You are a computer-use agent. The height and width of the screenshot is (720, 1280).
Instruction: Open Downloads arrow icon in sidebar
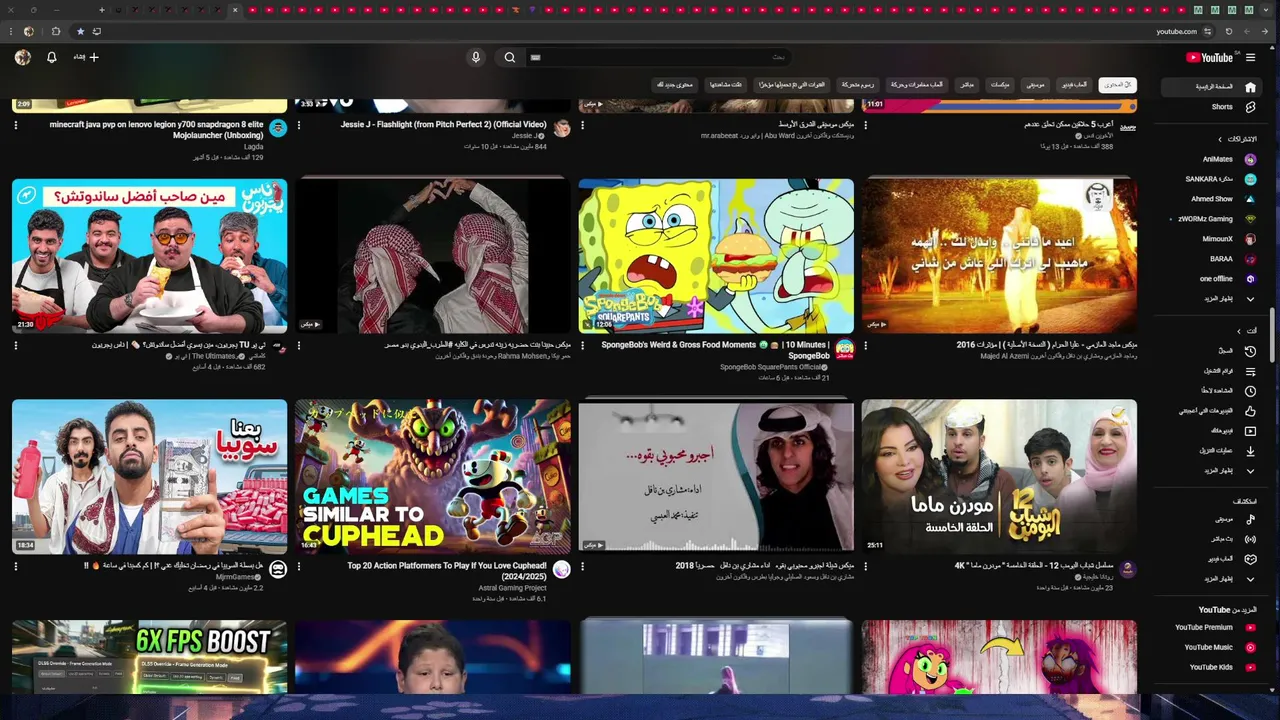[x=1250, y=451]
